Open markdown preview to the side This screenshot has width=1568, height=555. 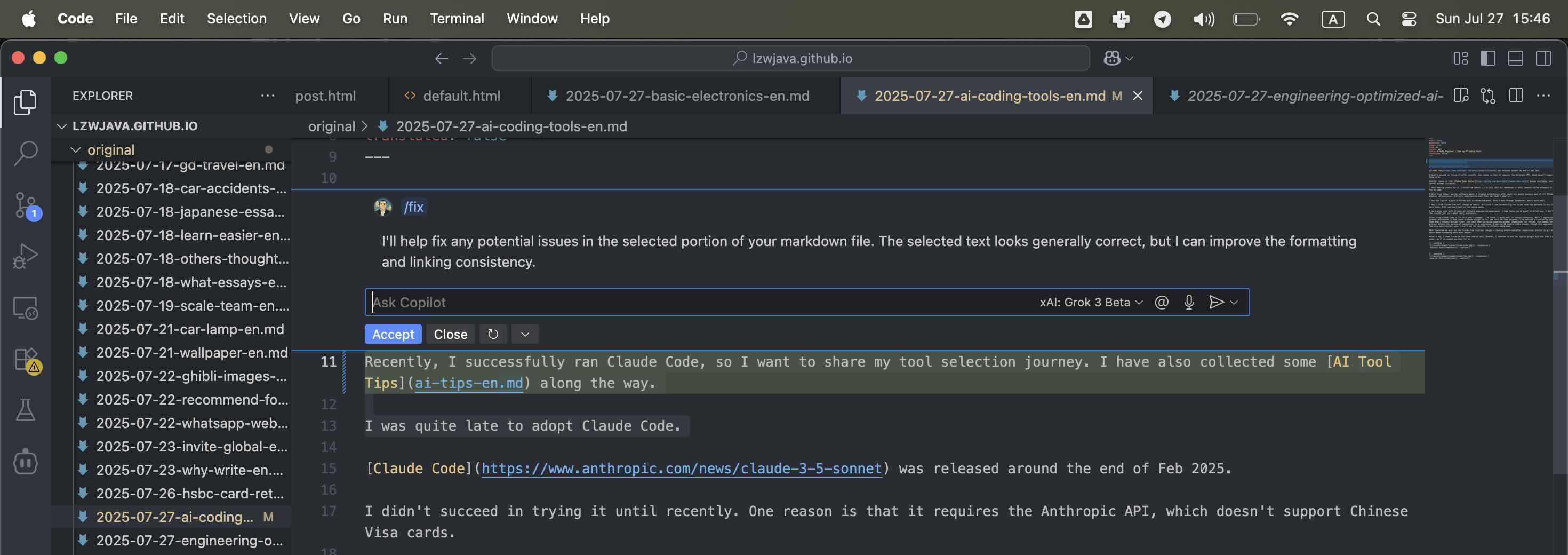point(1461,96)
